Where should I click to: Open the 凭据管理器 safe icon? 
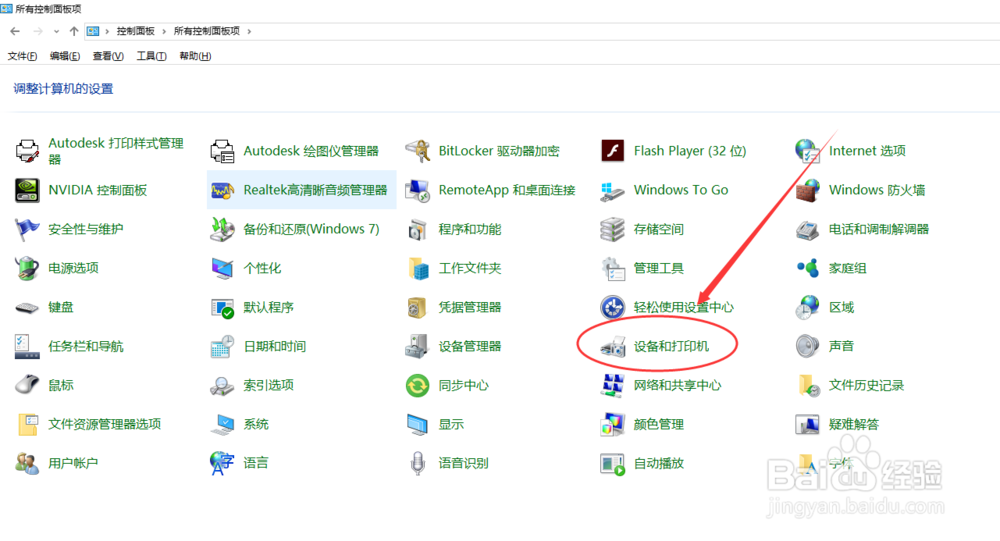(x=418, y=308)
